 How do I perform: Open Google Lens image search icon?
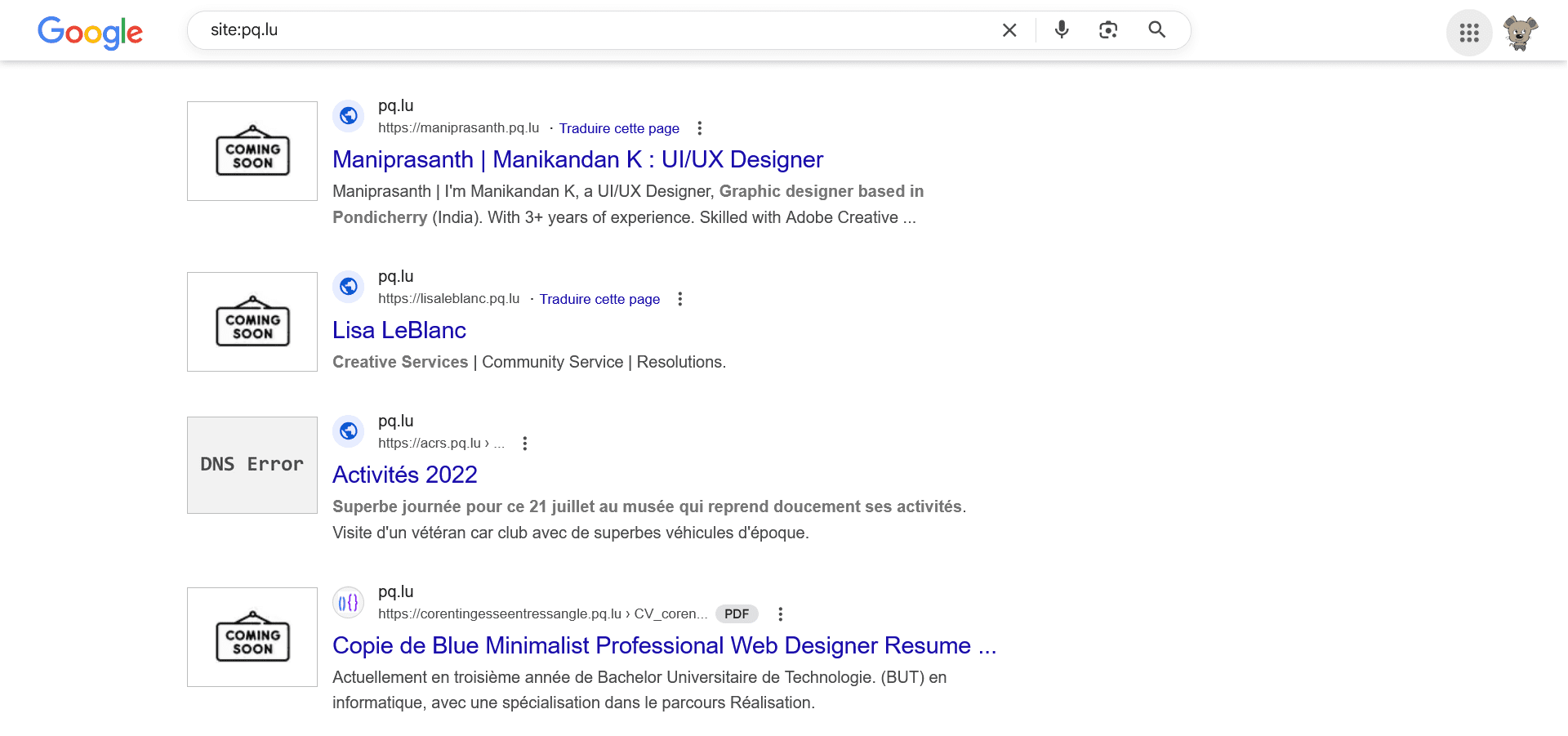click(1108, 30)
